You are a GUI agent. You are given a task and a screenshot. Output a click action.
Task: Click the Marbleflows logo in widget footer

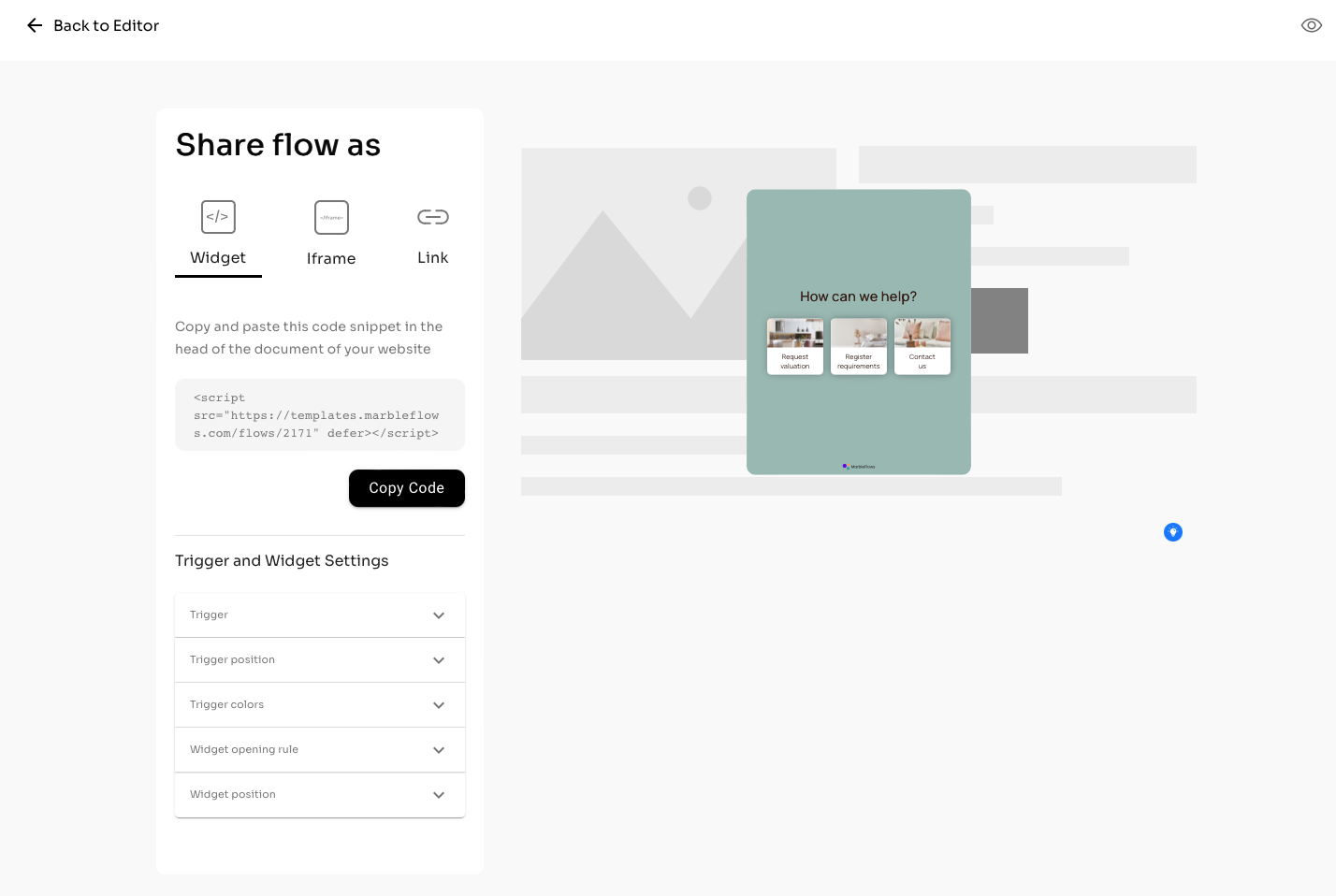pos(859,466)
